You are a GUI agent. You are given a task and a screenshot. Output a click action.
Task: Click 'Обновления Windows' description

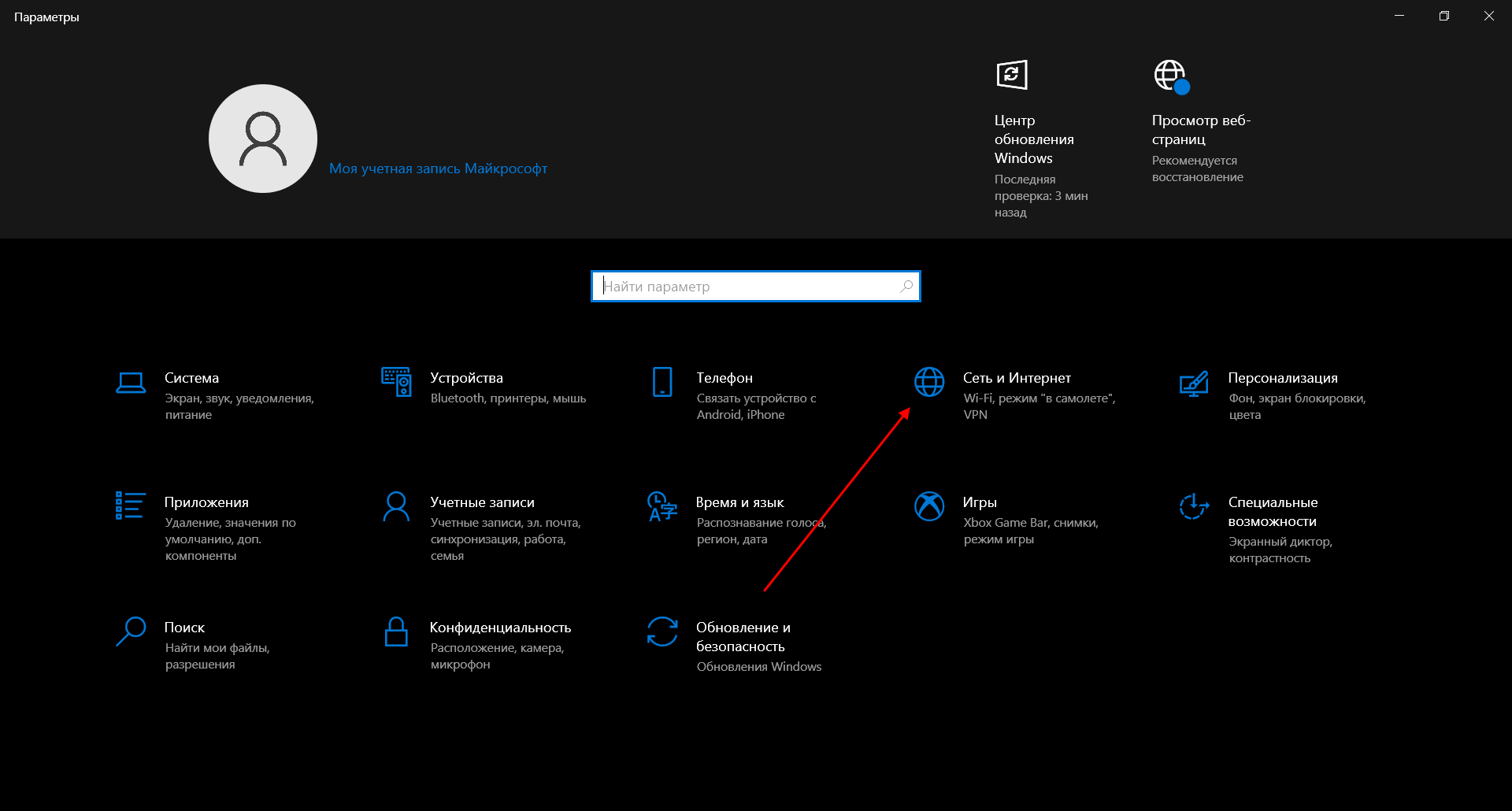click(759, 667)
